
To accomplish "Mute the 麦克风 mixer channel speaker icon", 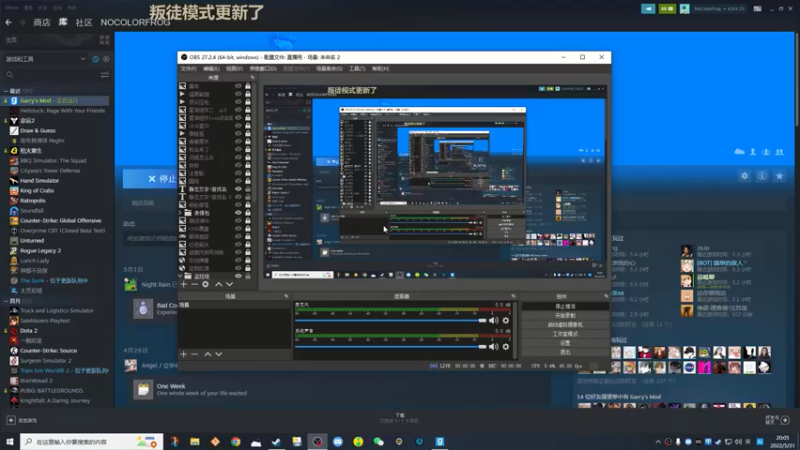I will tap(493, 320).
